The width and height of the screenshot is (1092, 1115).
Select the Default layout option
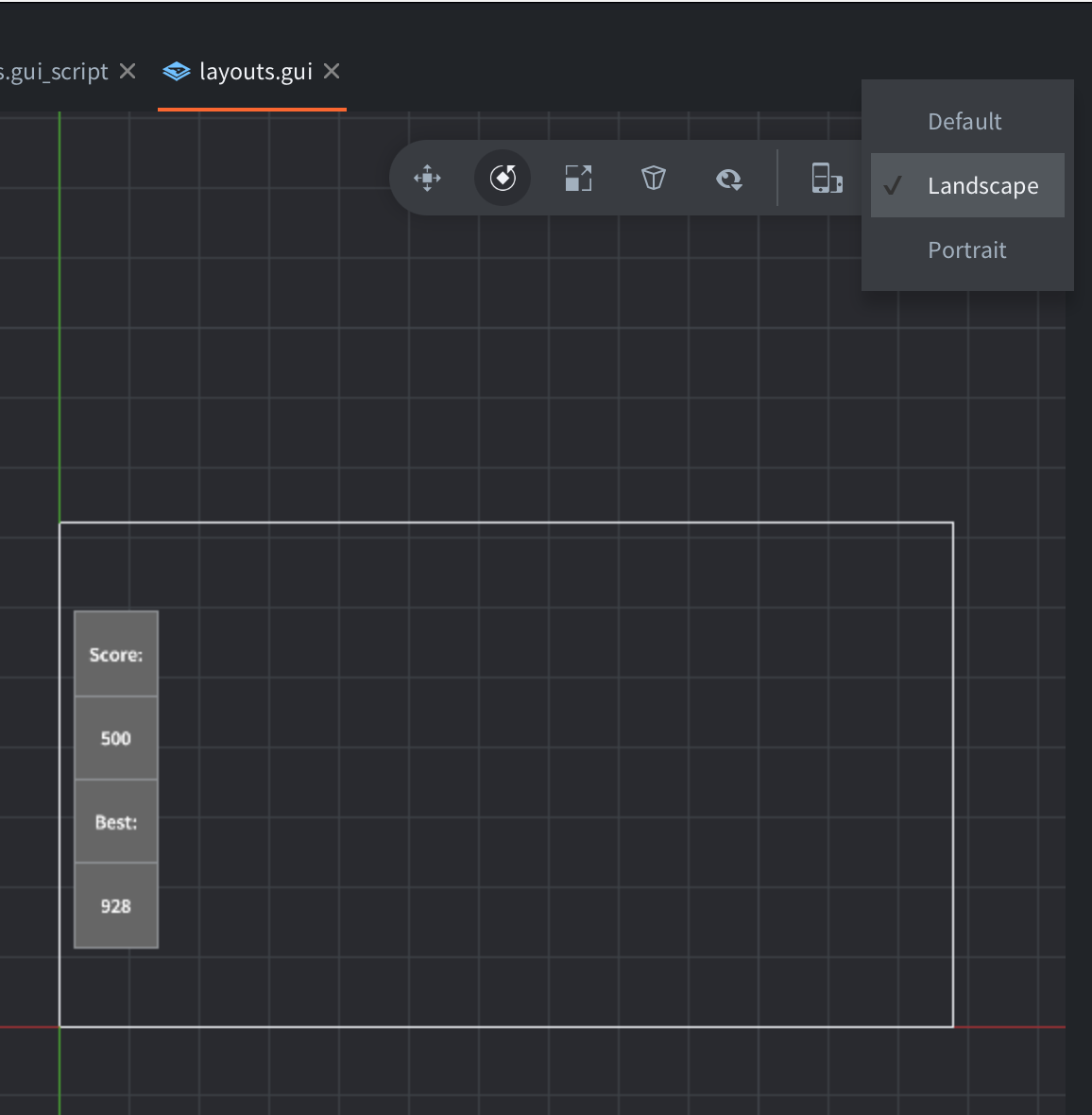coord(964,121)
